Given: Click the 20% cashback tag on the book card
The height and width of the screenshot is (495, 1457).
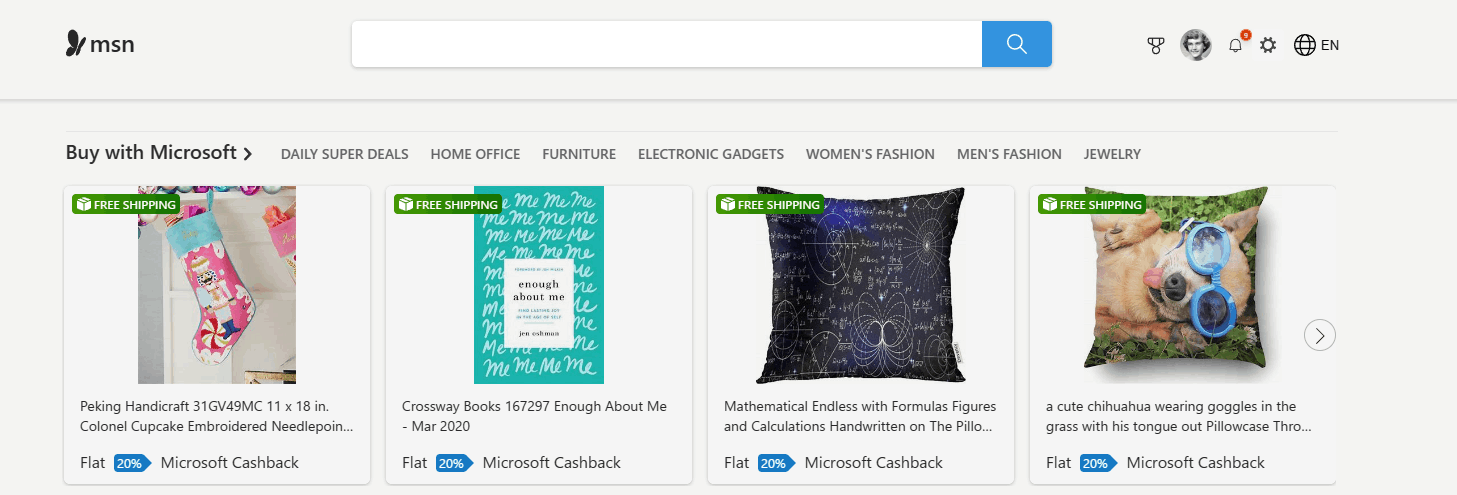Looking at the screenshot, I should click(x=451, y=463).
